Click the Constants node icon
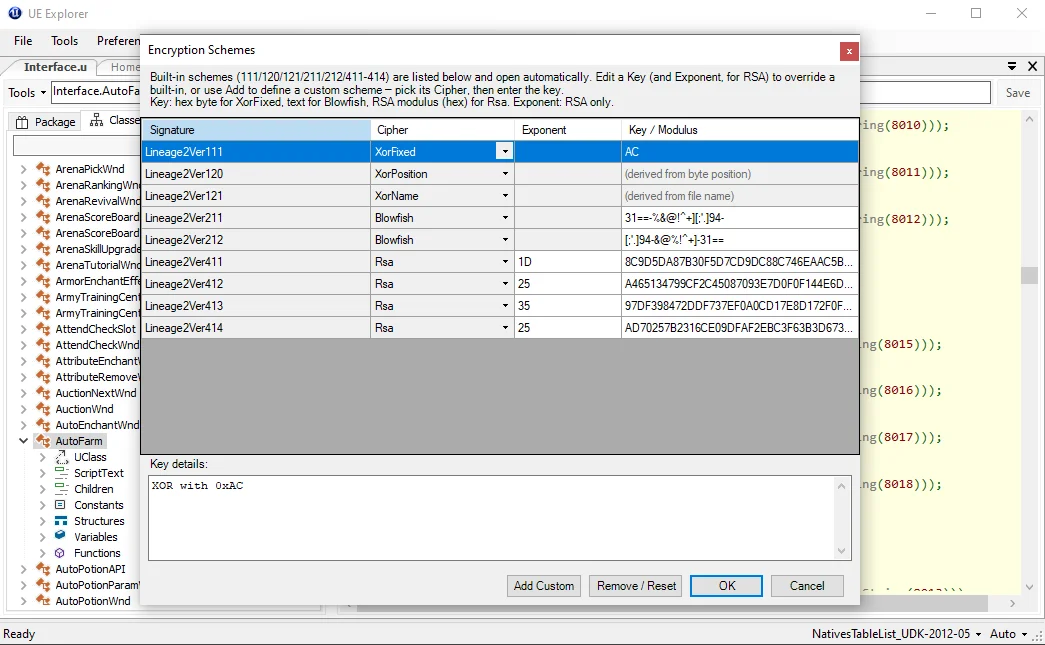Screen dimensions: 1045x645 tap(61, 504)
